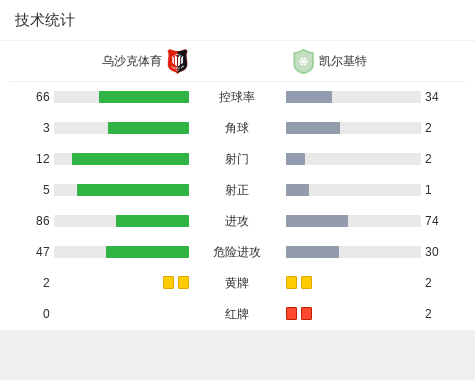Click the away team second red card icon
Screen dimensions: 475x380
point(306,313)
